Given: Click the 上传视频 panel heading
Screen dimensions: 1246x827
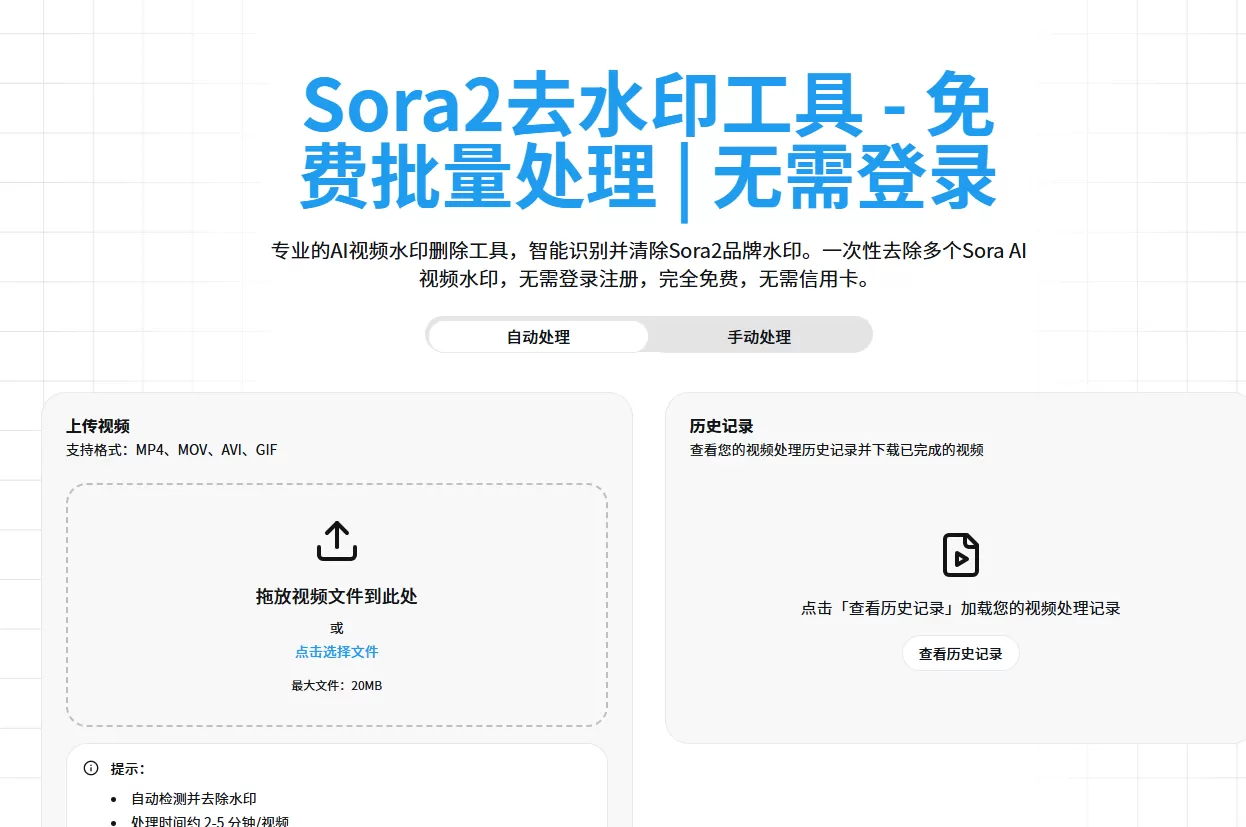Looking at the screenshot, I should point(100,425).
